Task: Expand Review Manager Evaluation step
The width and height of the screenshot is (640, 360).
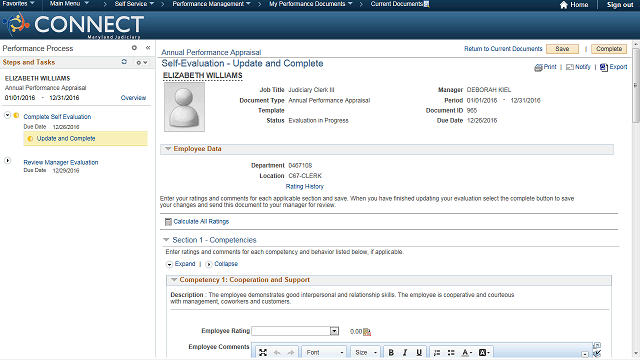Action: 7,161
